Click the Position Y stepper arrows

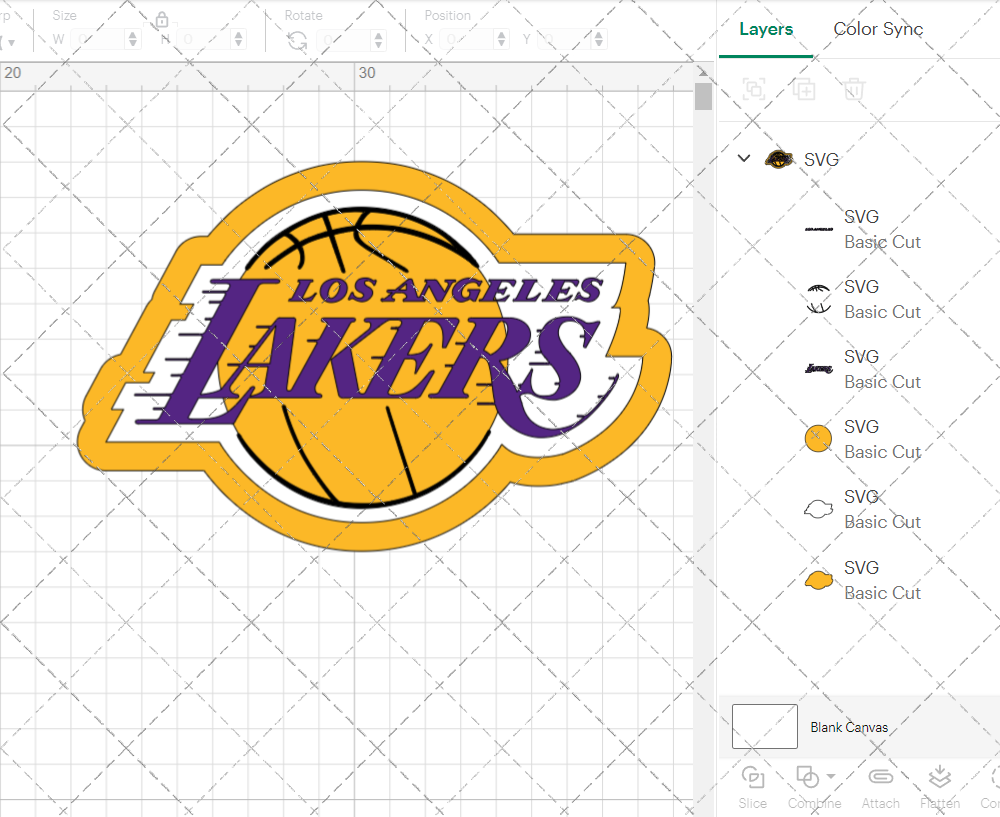599,40
